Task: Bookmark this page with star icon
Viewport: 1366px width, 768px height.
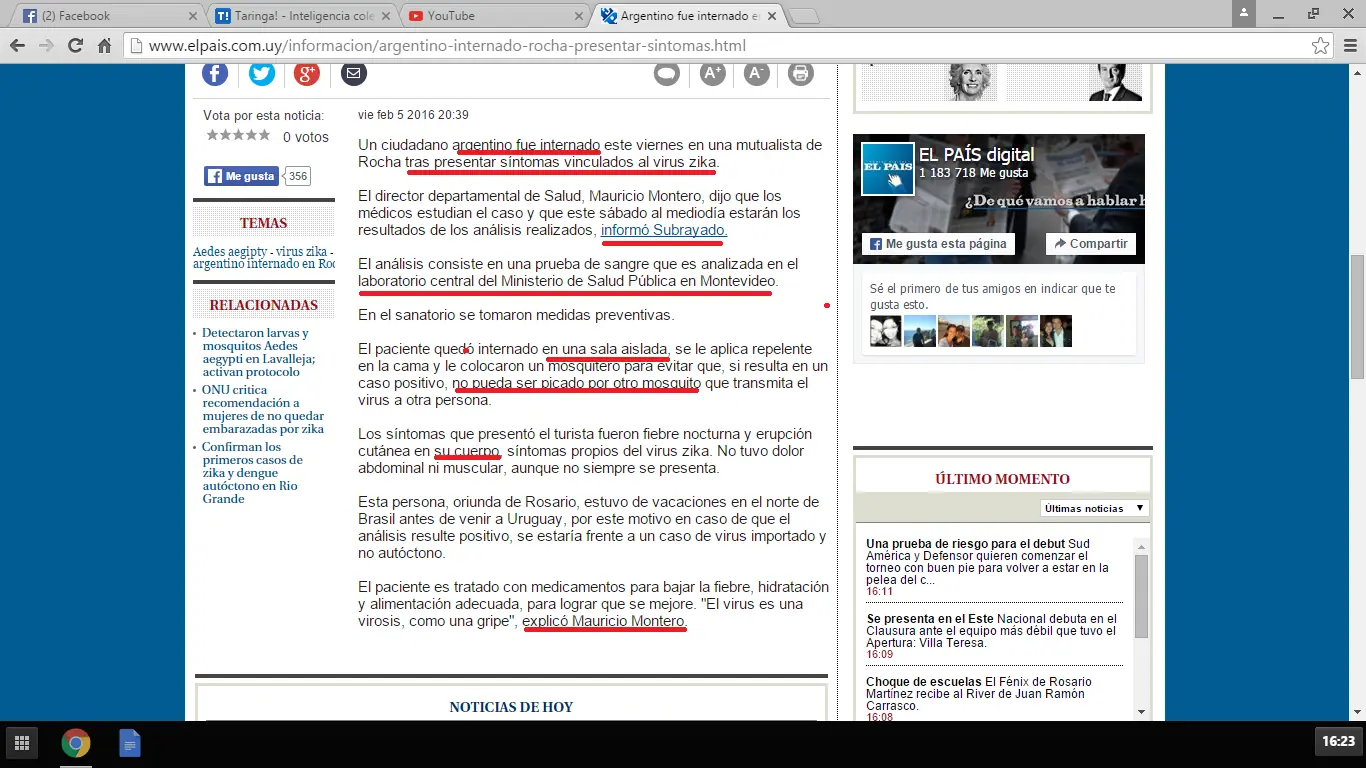Action: click(x=1321, y=46)
